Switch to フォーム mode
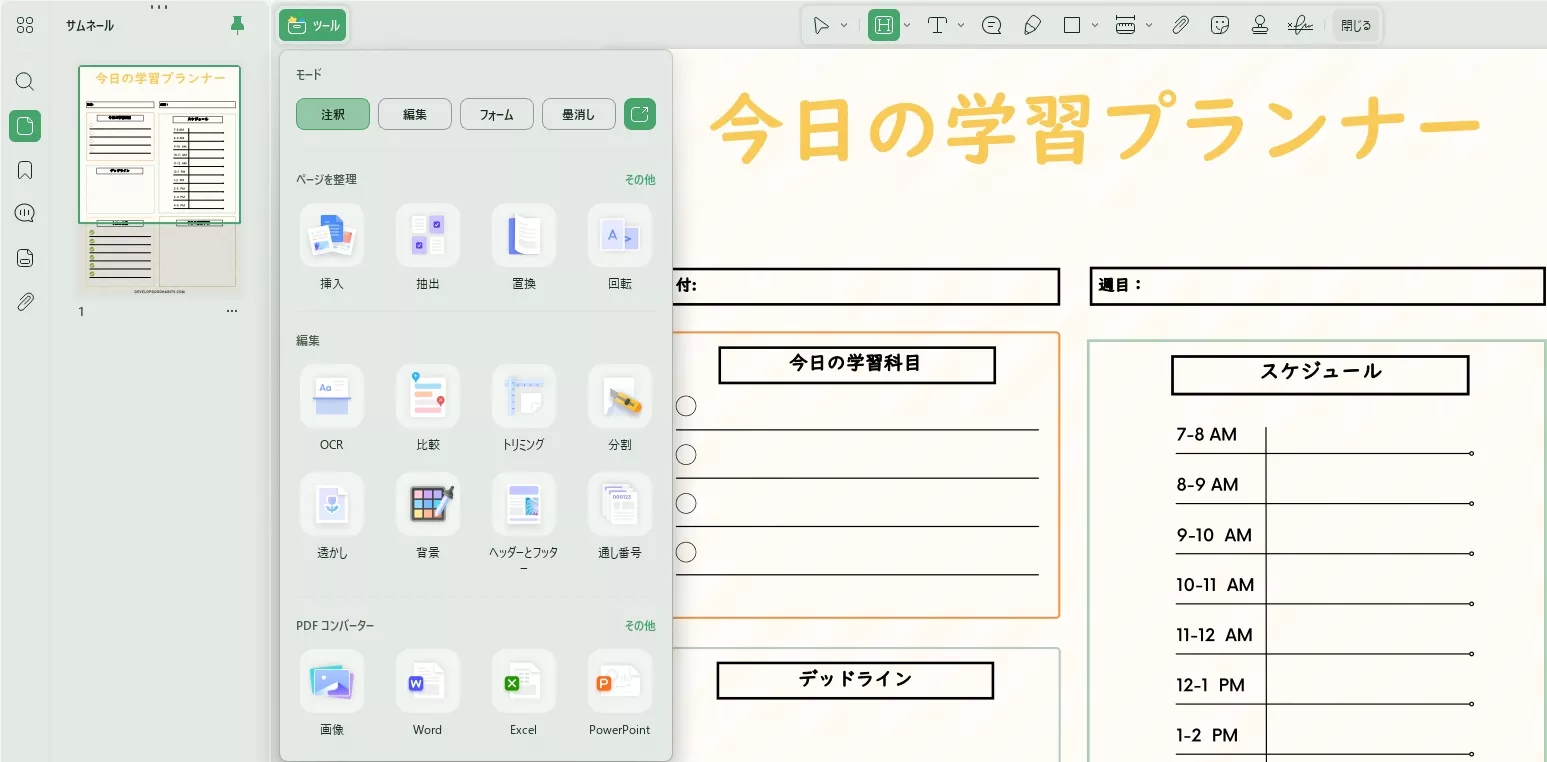The height and width of the screenshot is (762, 1547). point(496,113)
